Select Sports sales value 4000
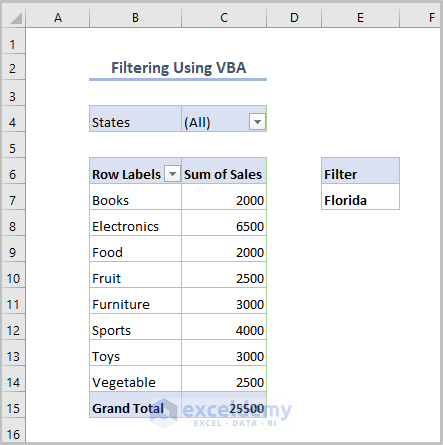The width and height of the screenshot is (443, 445). tap(224, 327)
